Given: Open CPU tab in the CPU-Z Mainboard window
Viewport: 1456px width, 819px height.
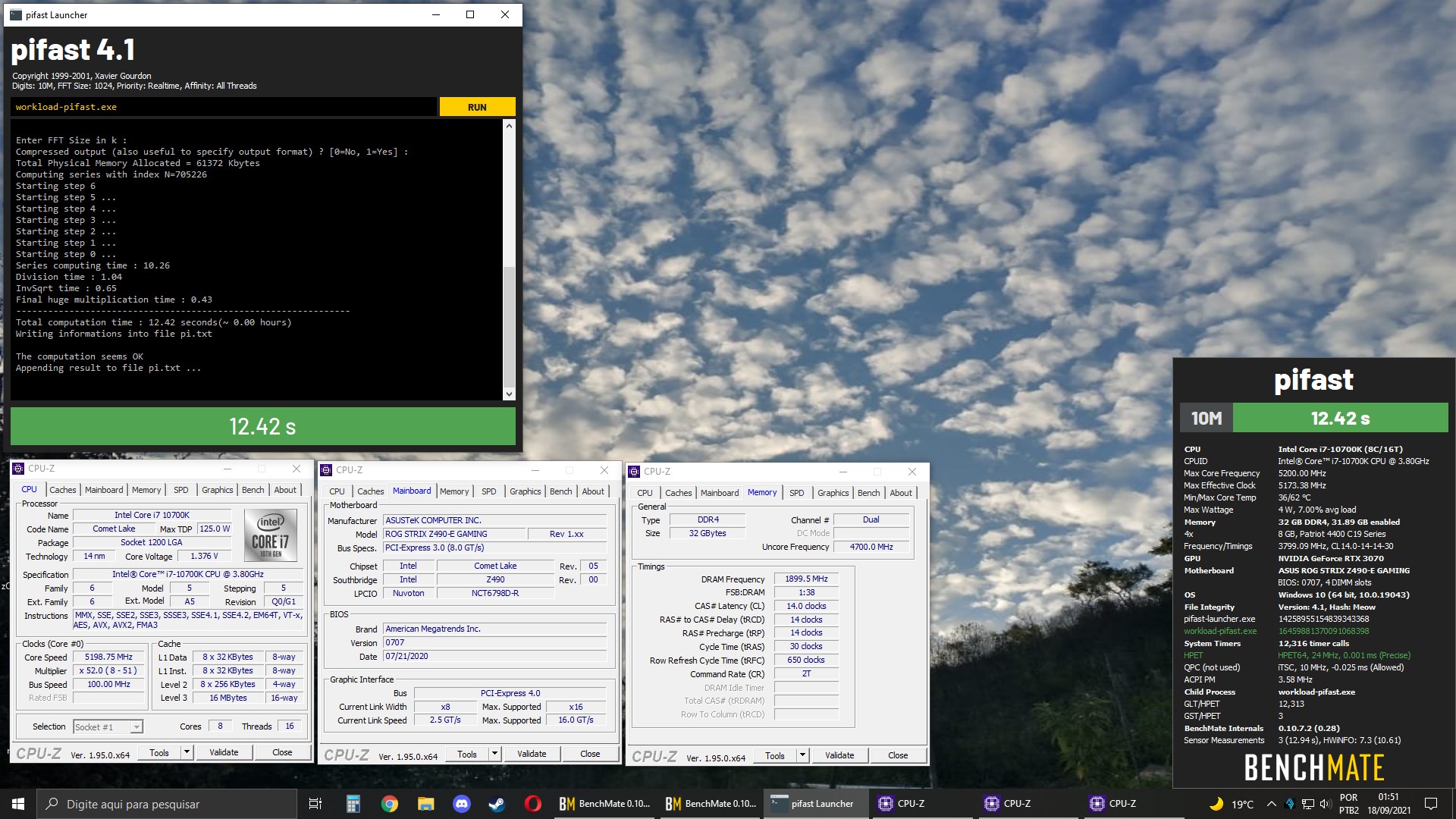Looking at the screenshot, I should pos(337,491).
